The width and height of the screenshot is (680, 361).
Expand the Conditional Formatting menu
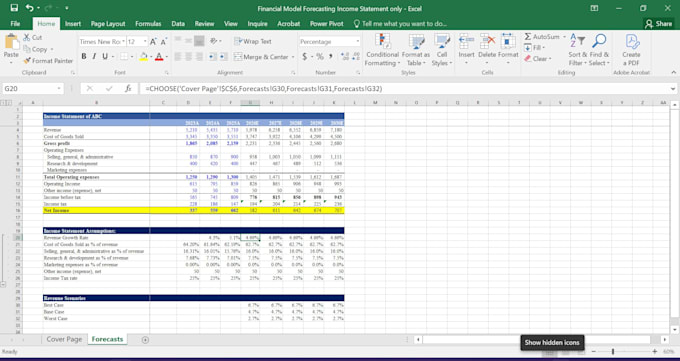point(382,50)
